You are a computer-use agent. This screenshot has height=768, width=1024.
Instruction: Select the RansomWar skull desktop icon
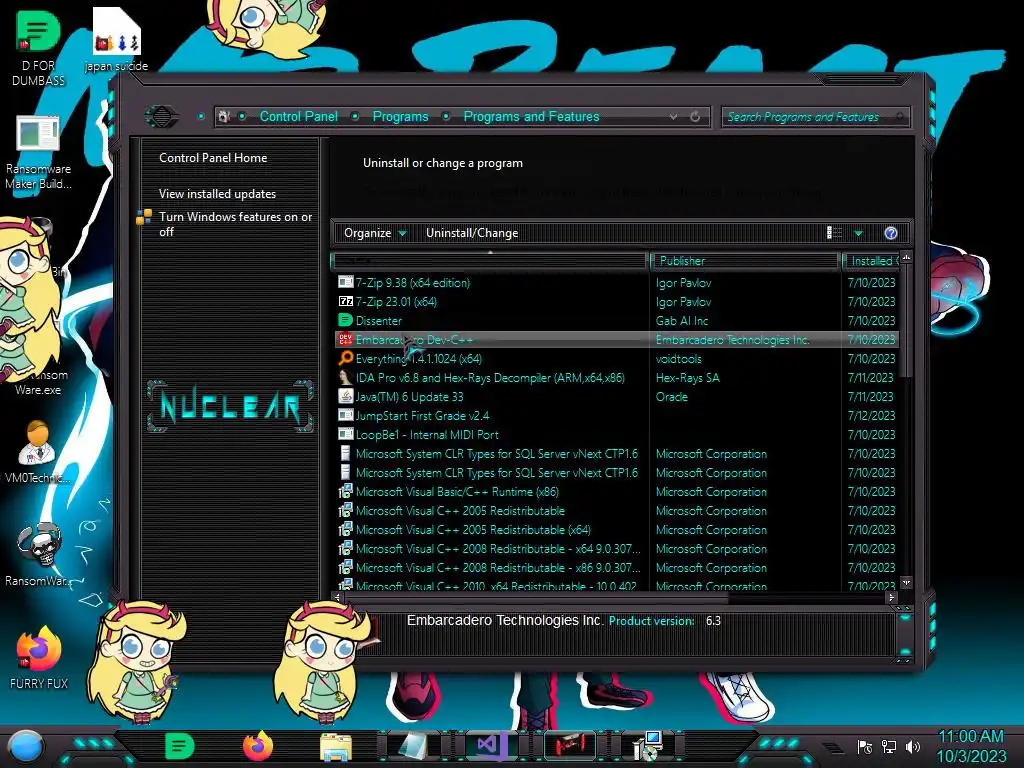click(39, 555)
